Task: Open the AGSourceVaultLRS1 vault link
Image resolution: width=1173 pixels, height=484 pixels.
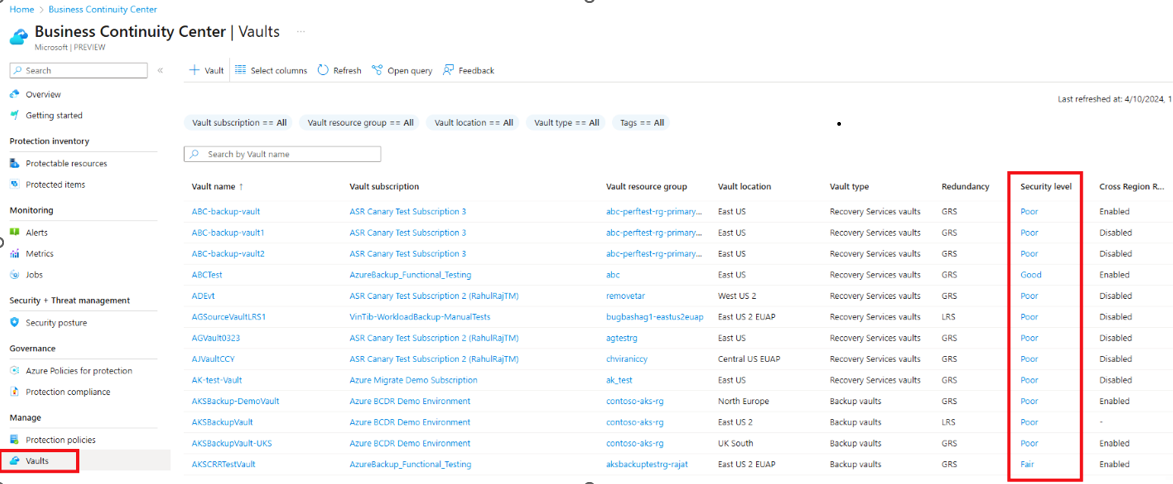Action: click(229, 316)
